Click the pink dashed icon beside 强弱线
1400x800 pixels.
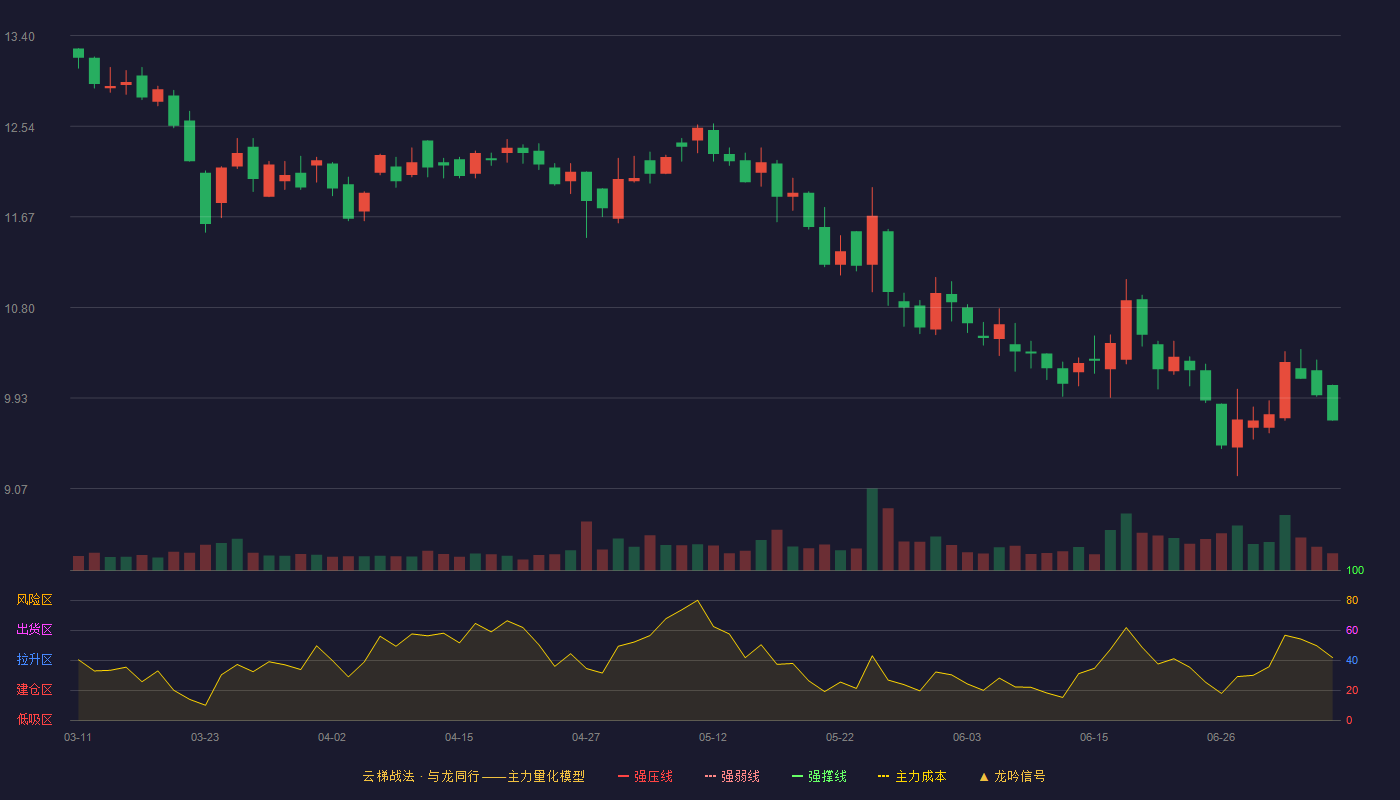tap(711, 776)
